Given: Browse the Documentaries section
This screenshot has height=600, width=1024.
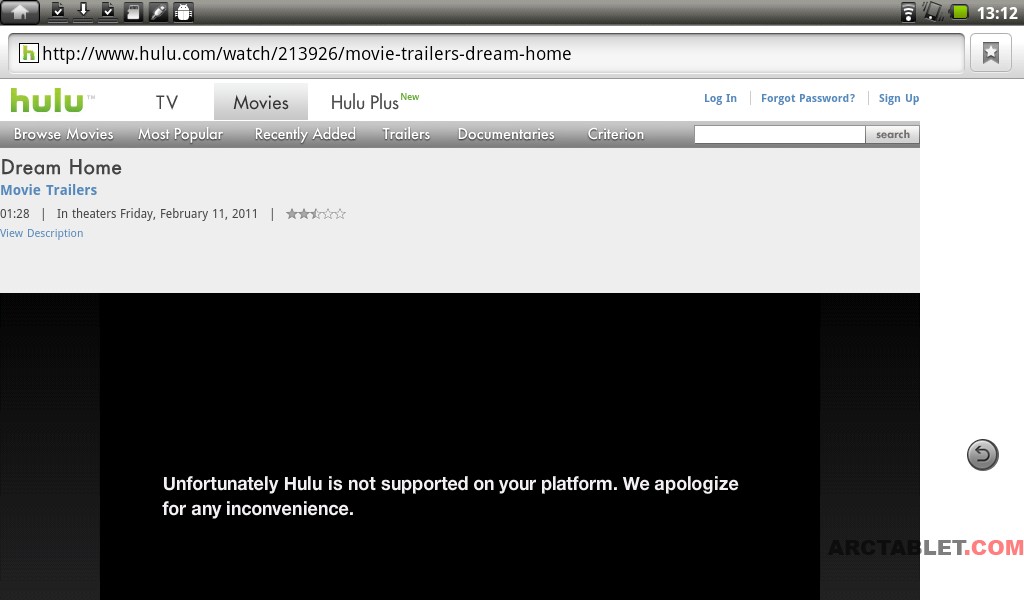Looking at the screenshot, I should [x=506, y=134].
